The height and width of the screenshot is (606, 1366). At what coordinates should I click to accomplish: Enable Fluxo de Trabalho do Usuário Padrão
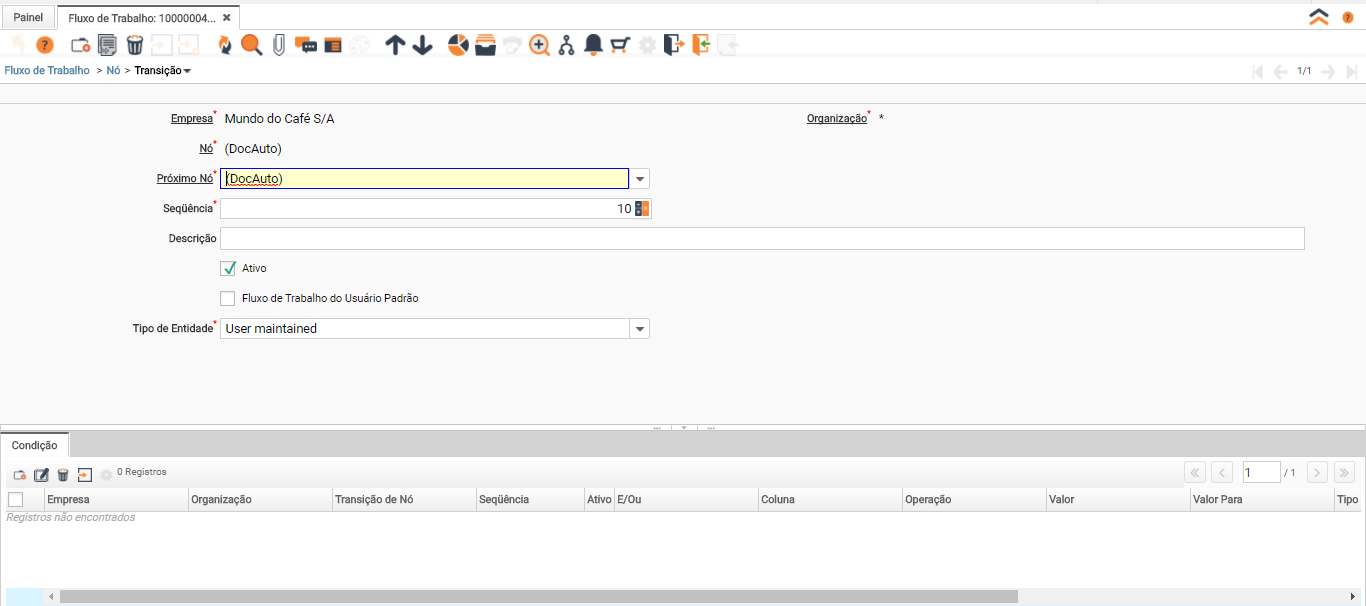pyautogui.click(x=228, y=298)
